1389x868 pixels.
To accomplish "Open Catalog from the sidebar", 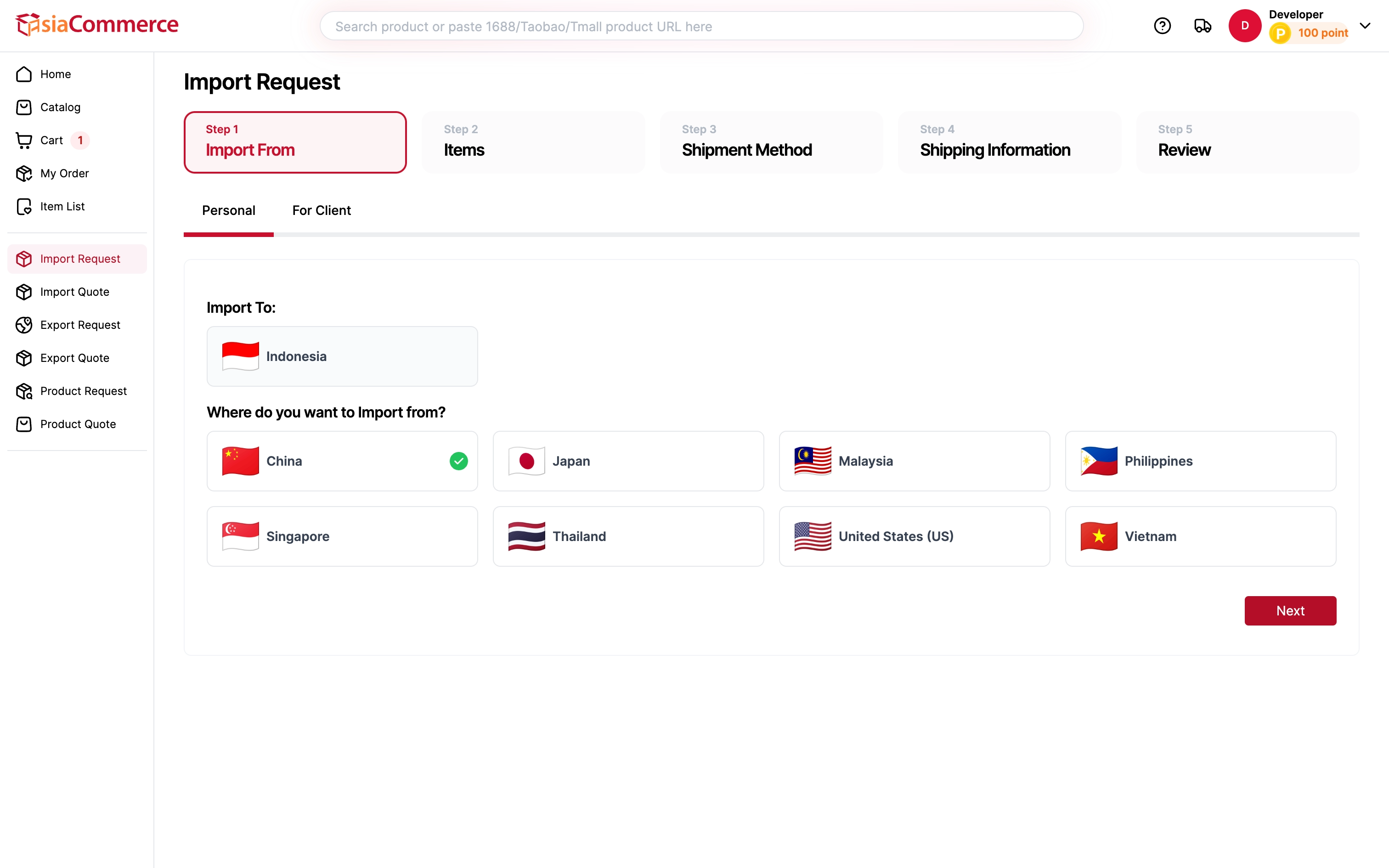I will point(77,107).
